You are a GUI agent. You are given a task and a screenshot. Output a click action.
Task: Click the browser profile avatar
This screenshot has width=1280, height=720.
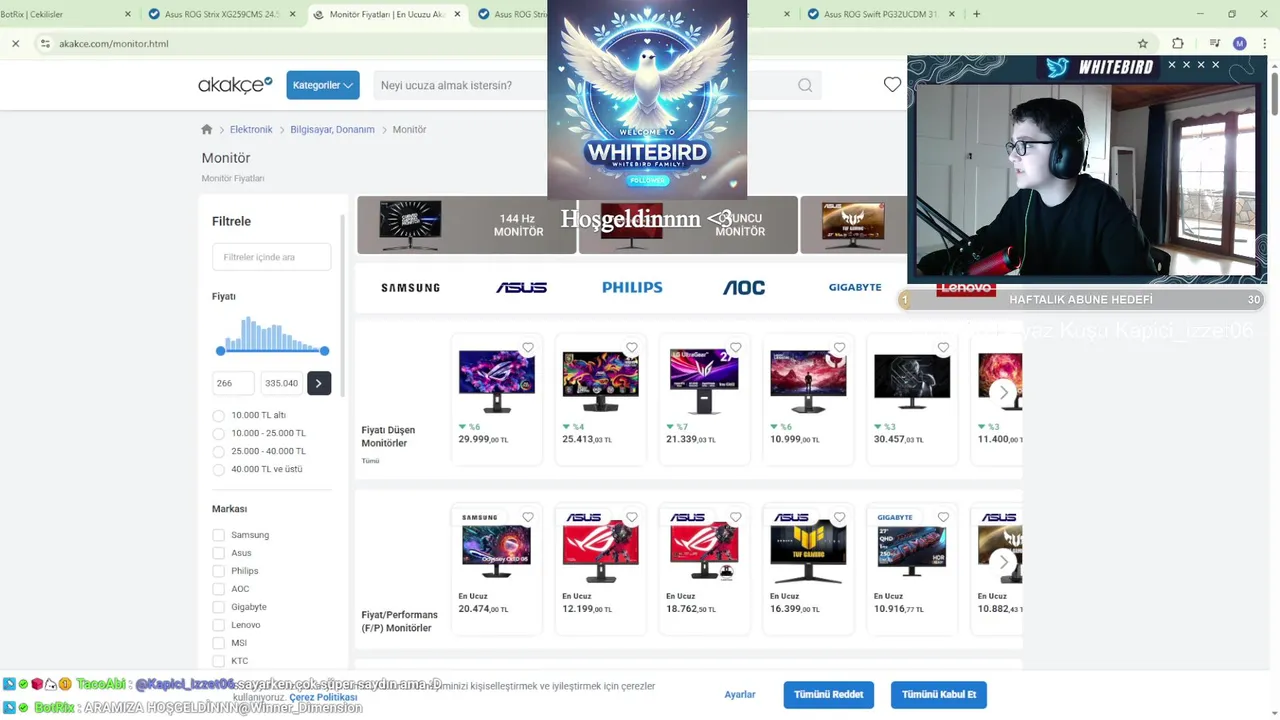[1240, 43]
